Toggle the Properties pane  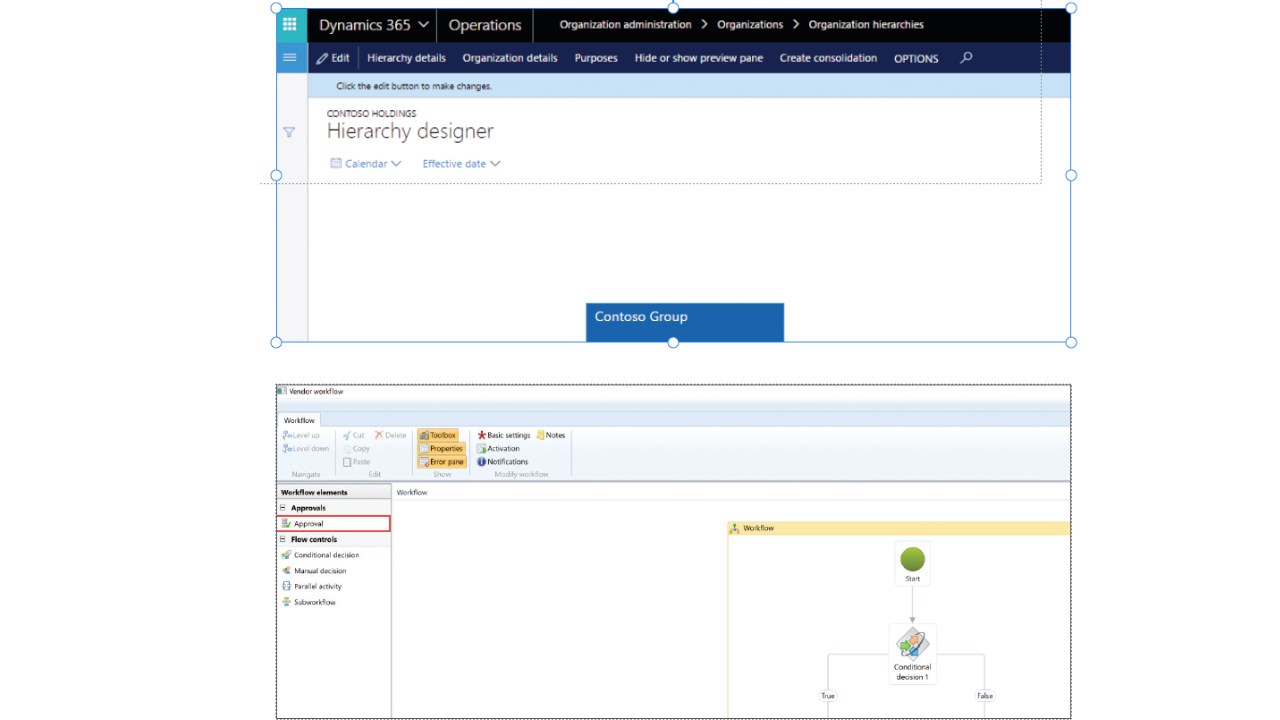pos(441,448)
